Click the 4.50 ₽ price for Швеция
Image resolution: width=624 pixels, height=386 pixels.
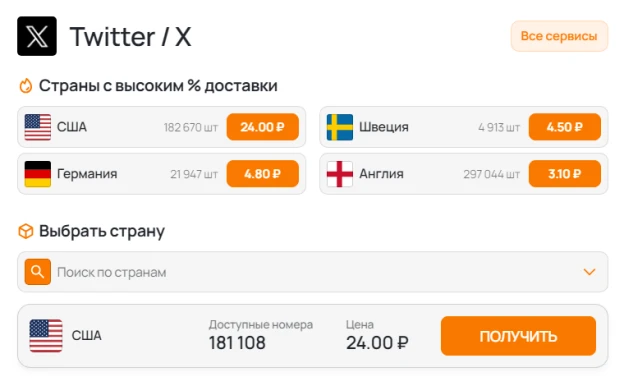click(x=565, y=127)
